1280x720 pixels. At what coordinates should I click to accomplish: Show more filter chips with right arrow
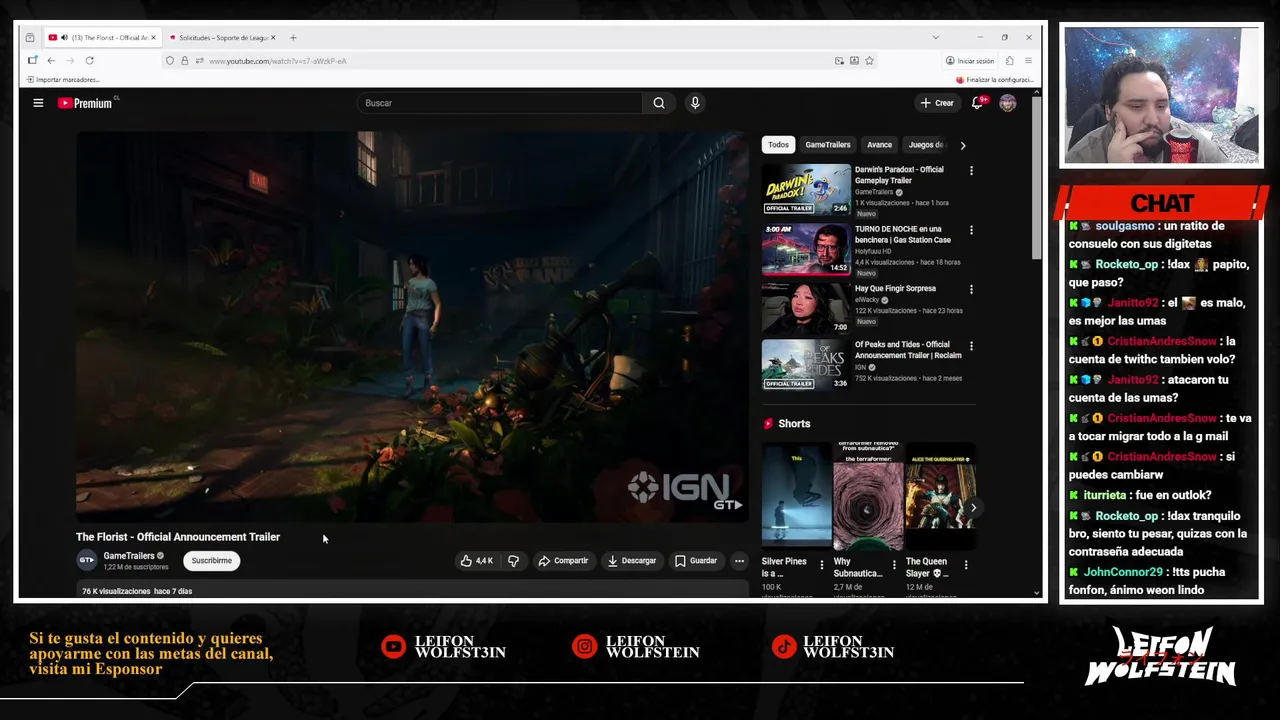click(963, 145)
